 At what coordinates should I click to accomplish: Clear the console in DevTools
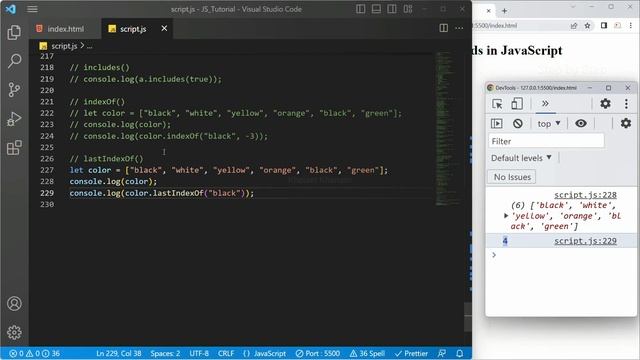(518, 123)
